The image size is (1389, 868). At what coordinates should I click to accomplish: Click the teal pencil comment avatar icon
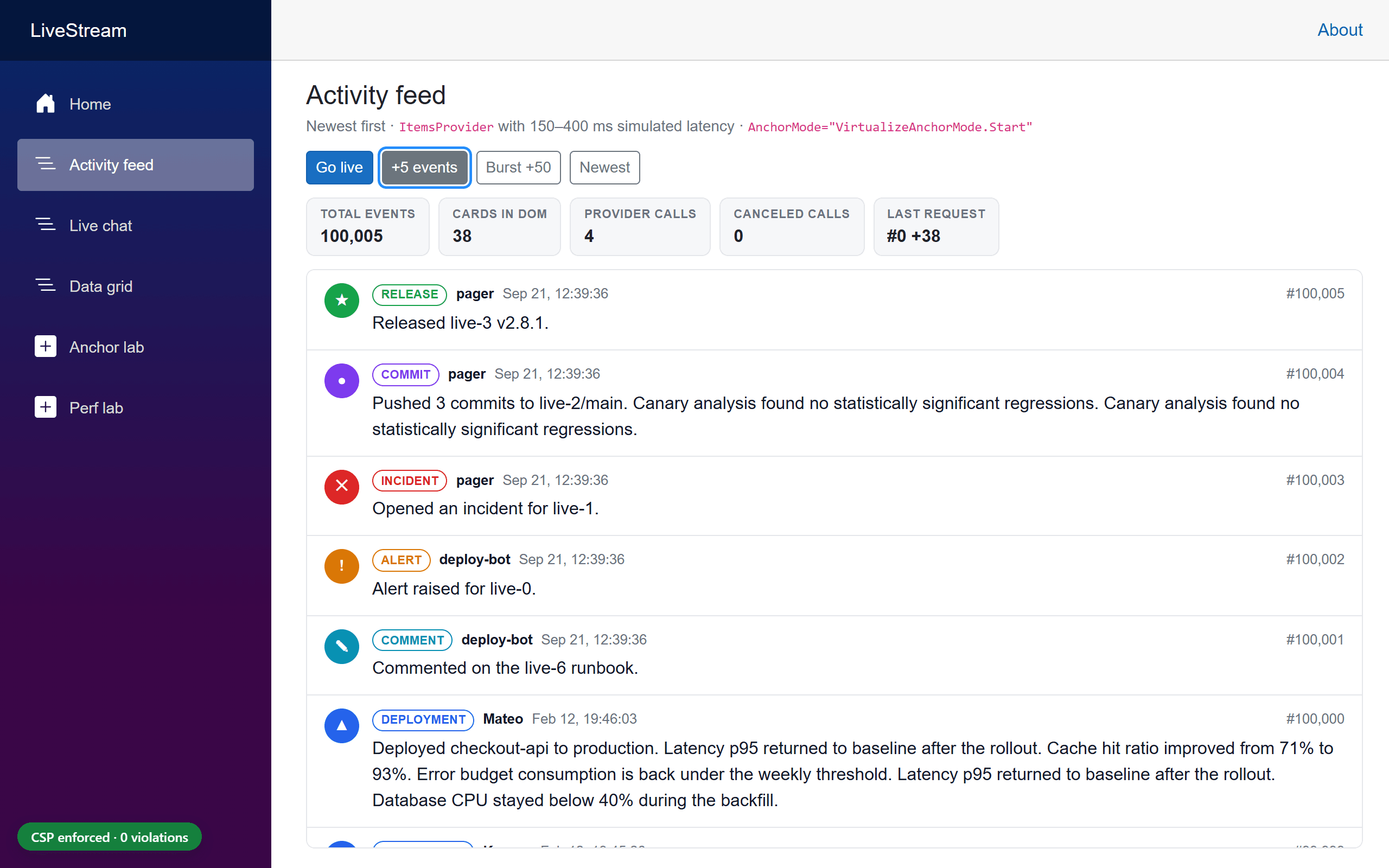[341, 647]
